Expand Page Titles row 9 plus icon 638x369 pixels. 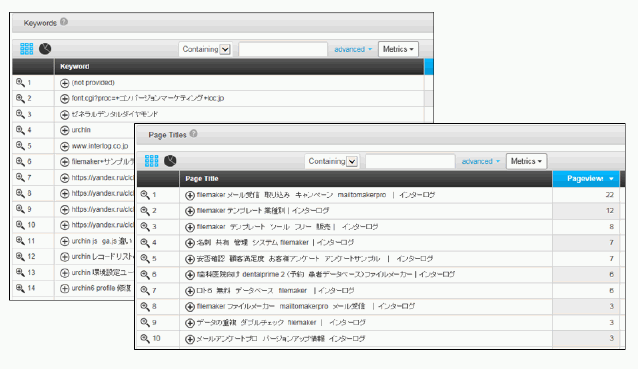click(190, 323)
